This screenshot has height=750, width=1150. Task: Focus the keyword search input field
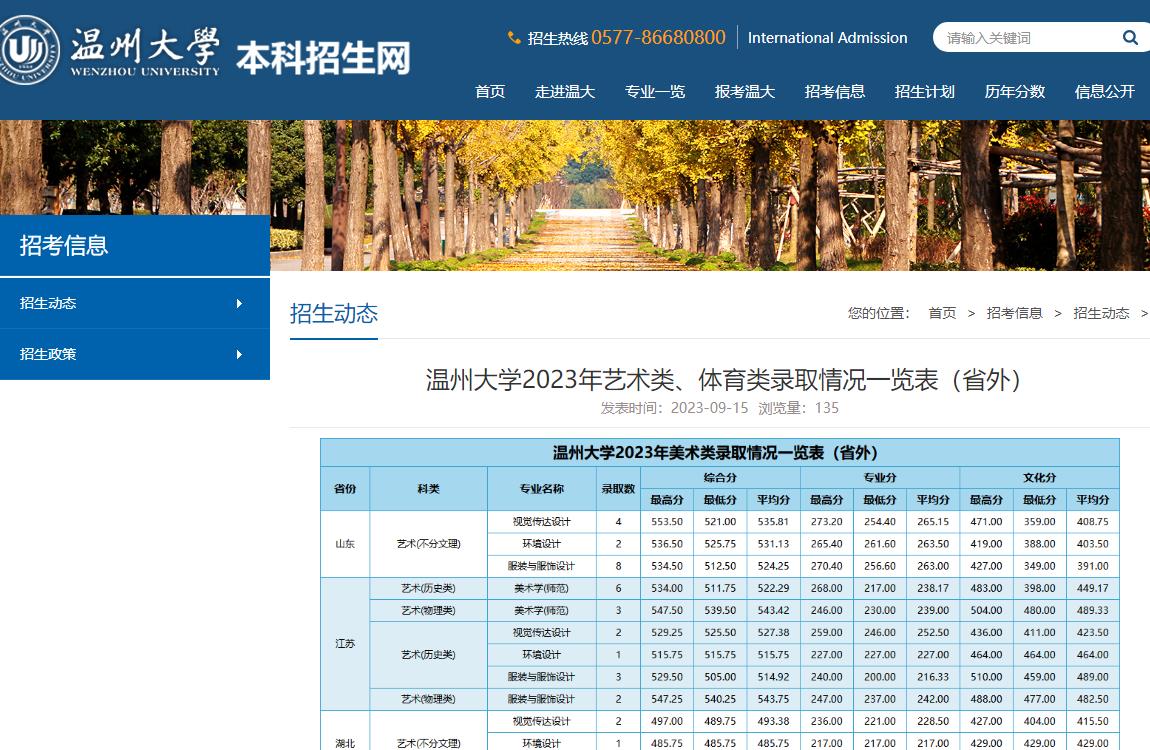tap(1030, 37)
